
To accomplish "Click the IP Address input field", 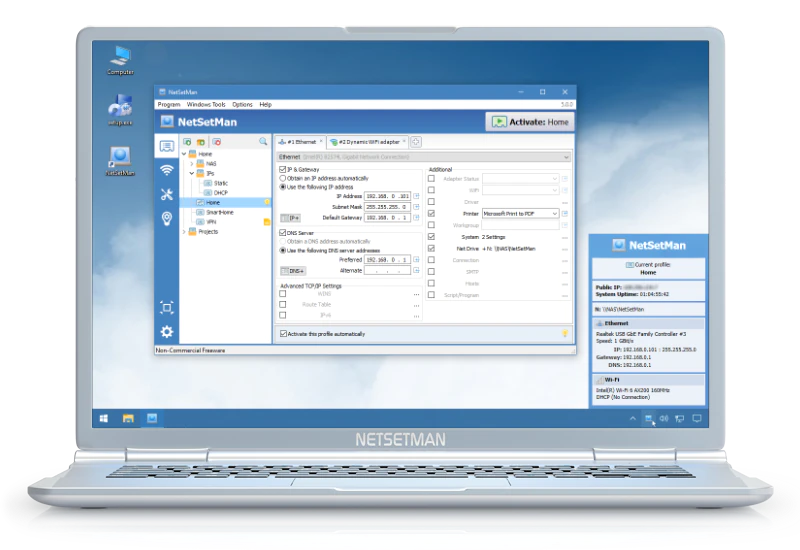I will click(x=387, y=196).
